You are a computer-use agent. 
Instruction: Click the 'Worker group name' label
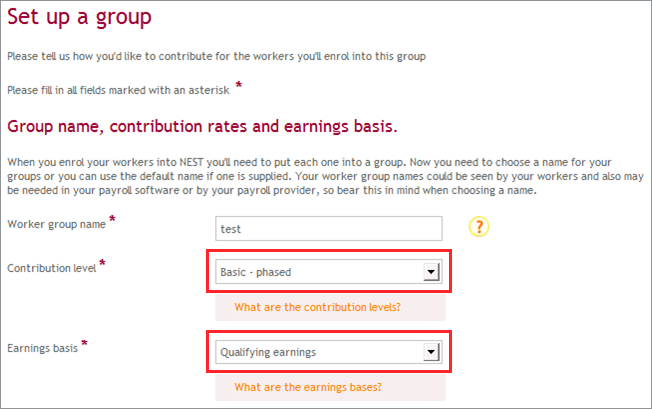tap(57, 224)
